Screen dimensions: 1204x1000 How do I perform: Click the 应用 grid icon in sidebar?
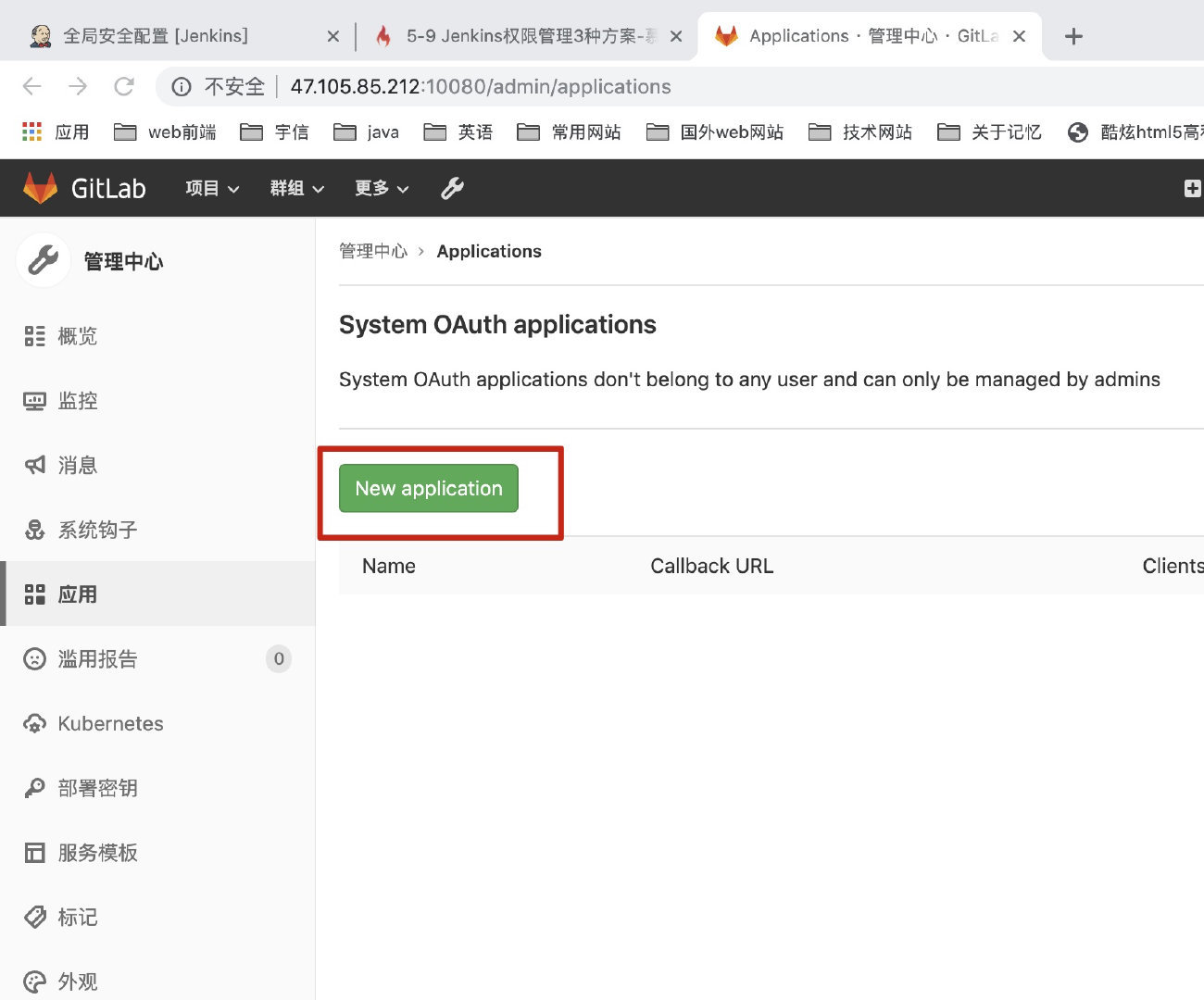click(x=34, y=594)
